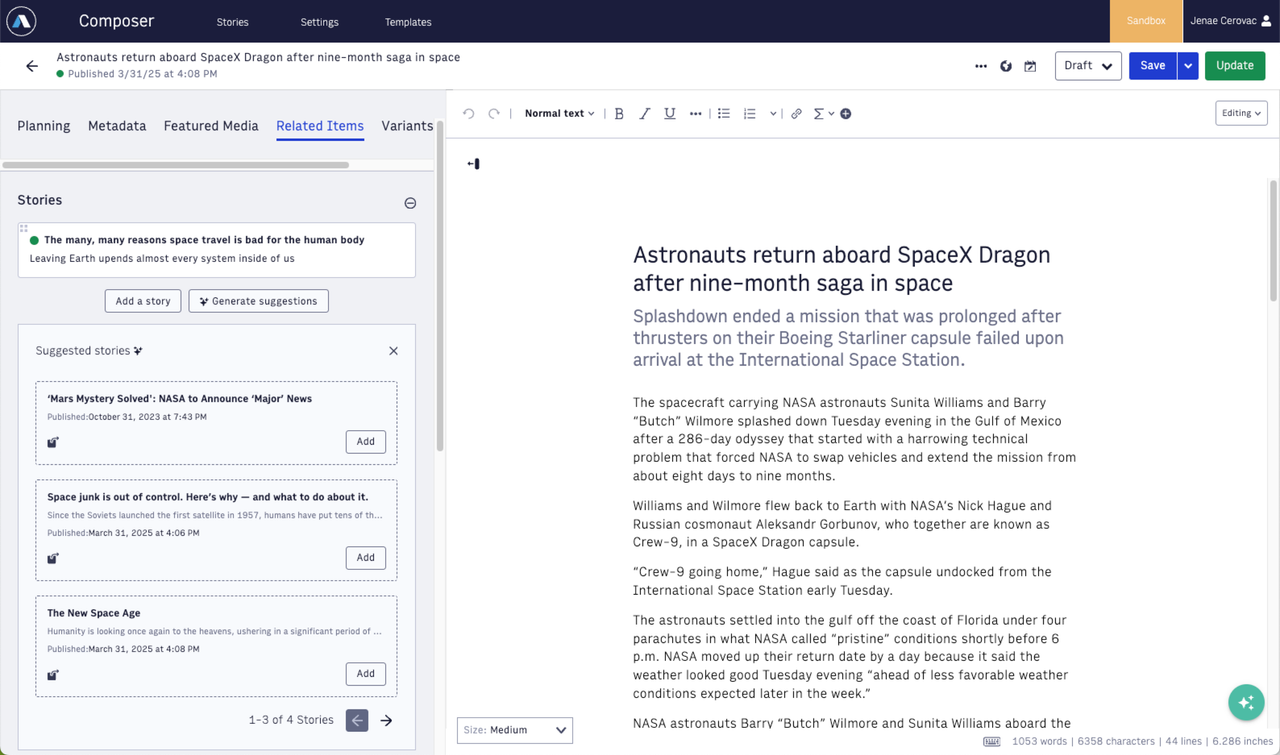The width and height of the screenshot is (1280, 755).
Task: Redo the last edit
Action: pos(494,114)
